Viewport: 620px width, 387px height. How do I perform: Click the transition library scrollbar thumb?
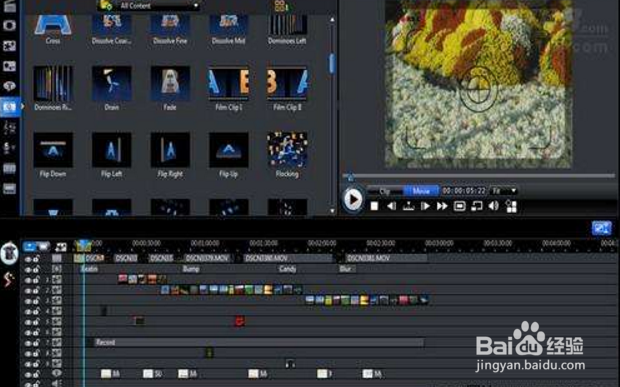click(x=332, y=64)
